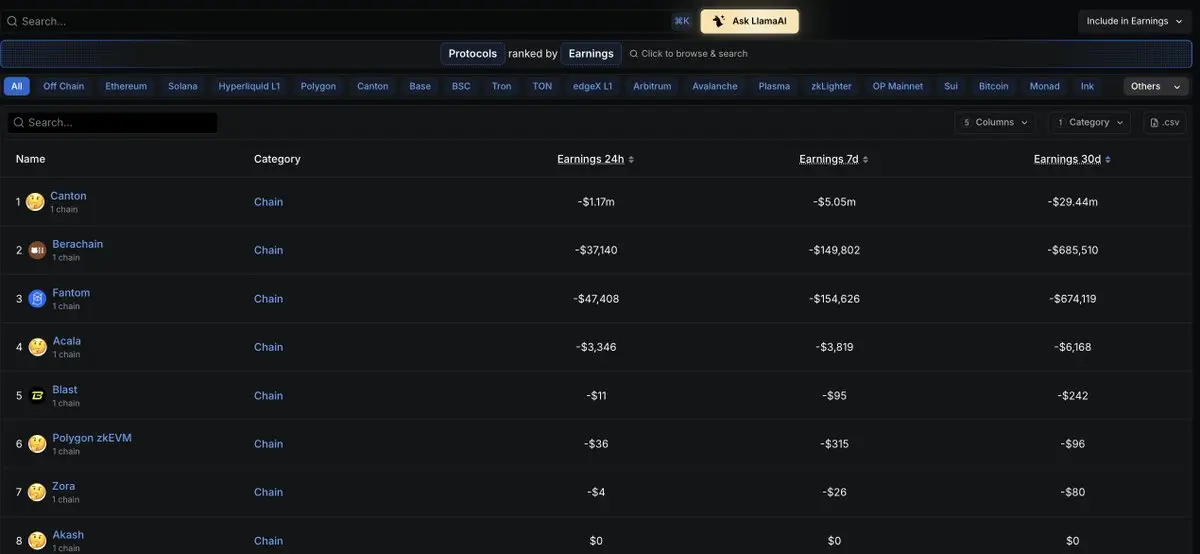
Task: Select the Tron filter tab
Action: coord(502,86)
